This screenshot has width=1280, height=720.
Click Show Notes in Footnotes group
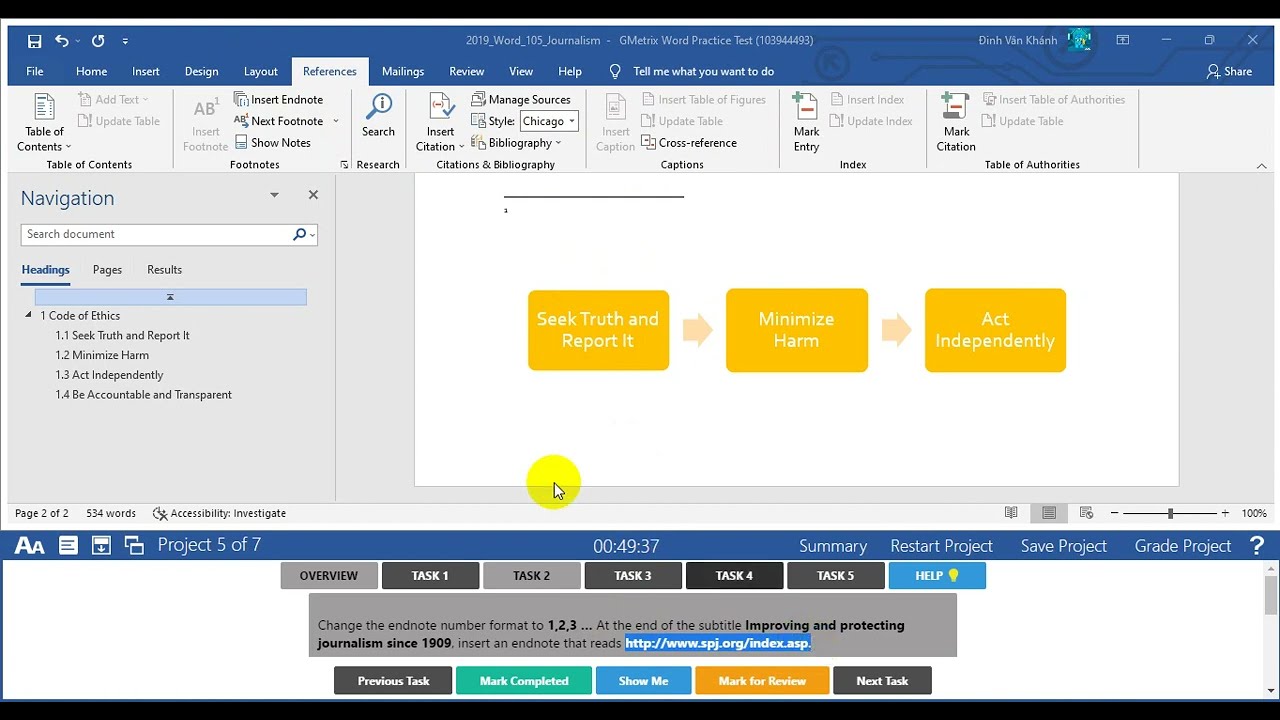click(x=273, y=143)
